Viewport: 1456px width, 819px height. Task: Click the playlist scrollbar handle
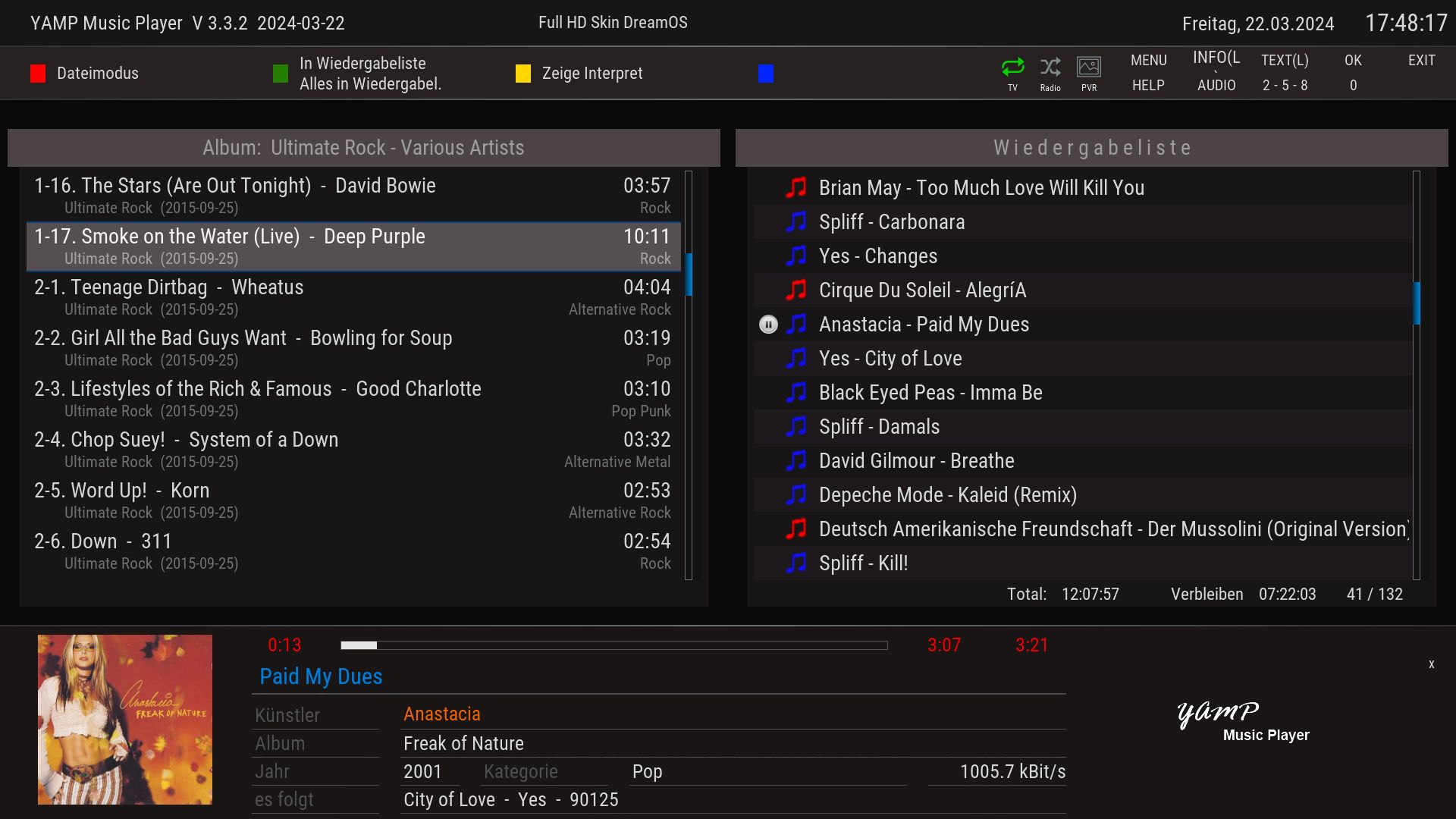click(x=1416, y=303)
